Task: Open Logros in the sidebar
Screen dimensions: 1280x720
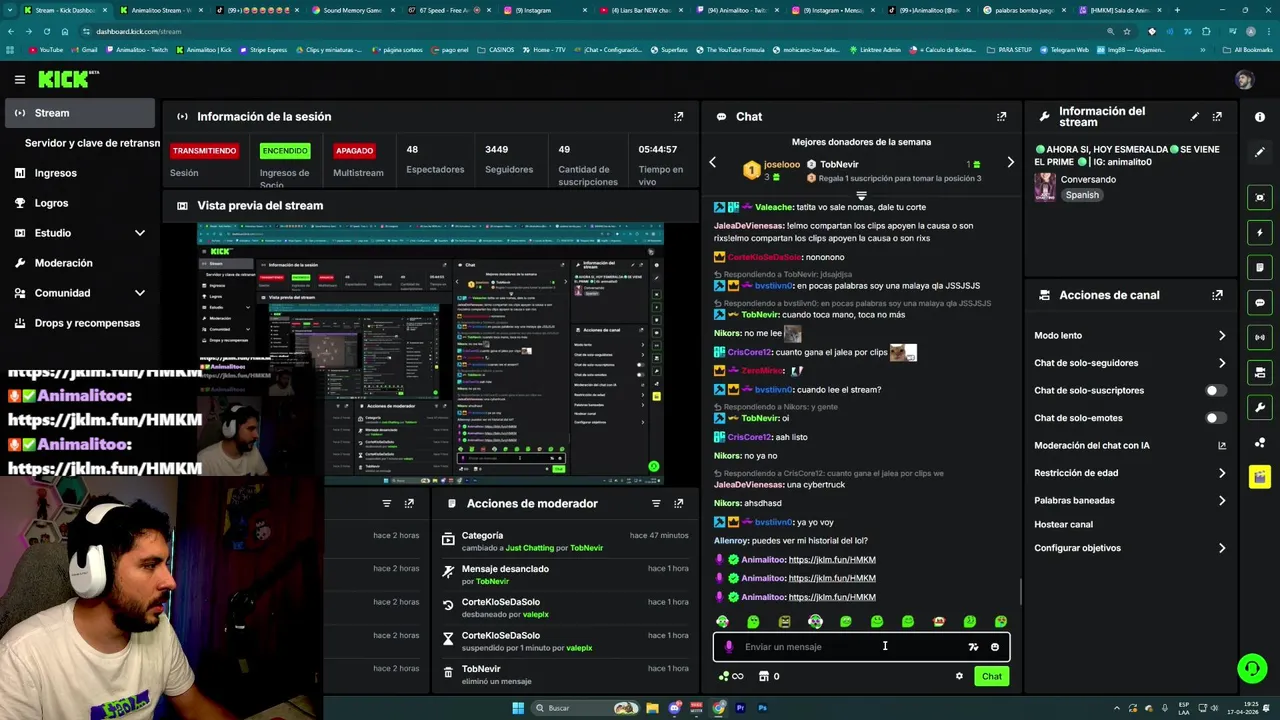Action: [80, 203]
